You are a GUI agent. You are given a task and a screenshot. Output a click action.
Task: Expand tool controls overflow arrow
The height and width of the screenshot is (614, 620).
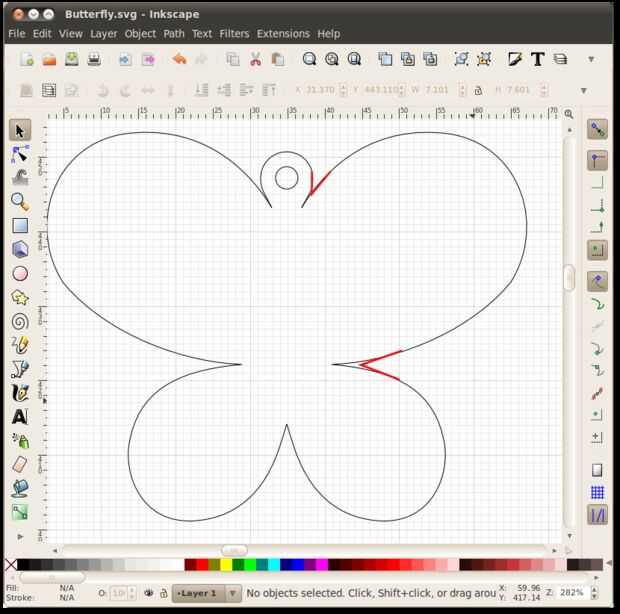tap(583, 91)
